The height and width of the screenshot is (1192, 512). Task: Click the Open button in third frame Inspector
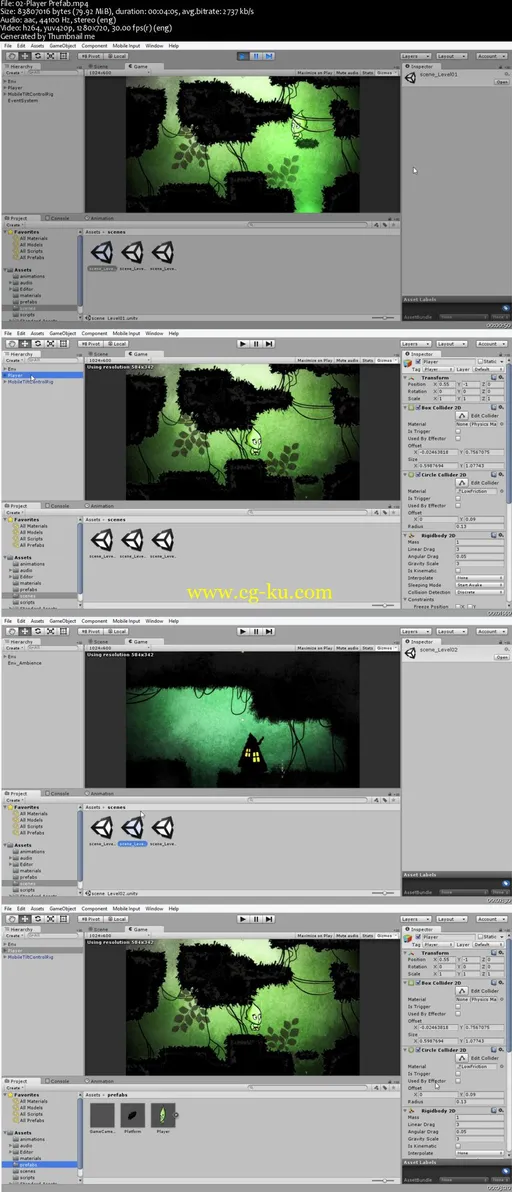point(501,658)
